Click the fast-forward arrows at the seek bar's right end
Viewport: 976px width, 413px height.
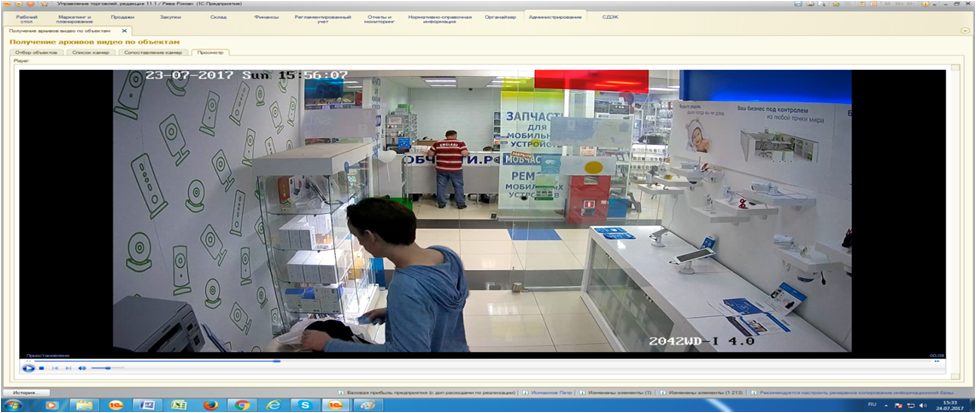click(937, 361)
